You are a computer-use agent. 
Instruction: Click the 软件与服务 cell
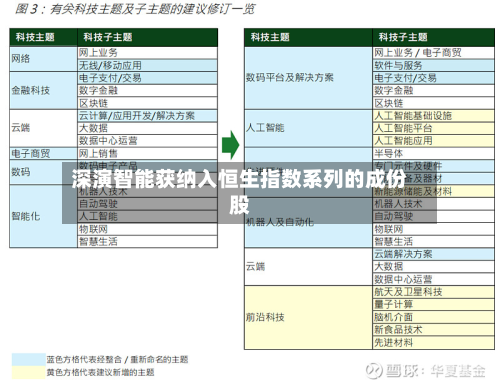(433, 65)
